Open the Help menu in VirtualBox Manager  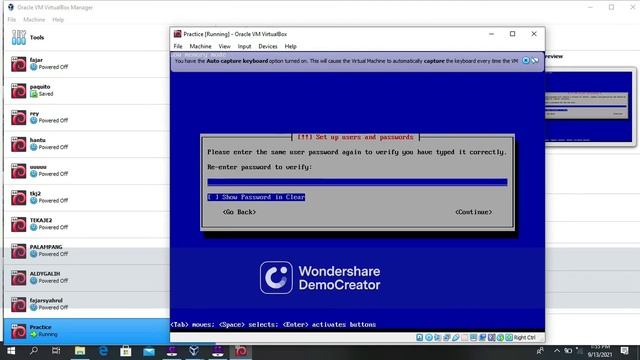tap(58, 20)
